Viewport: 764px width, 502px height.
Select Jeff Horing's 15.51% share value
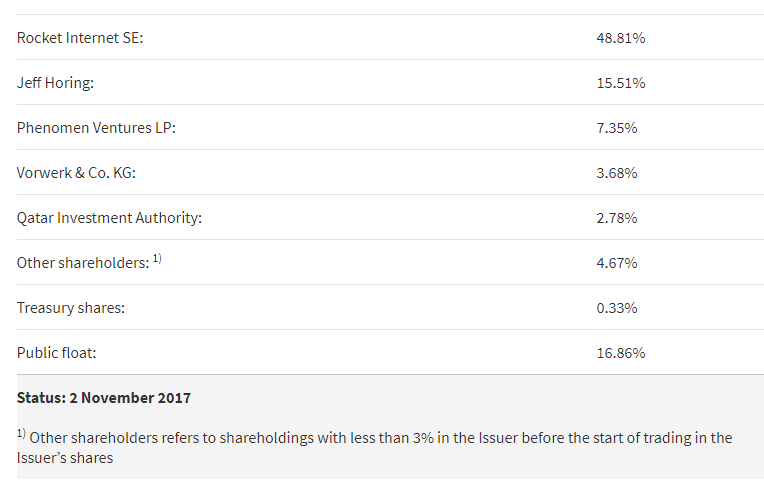tap(620, 83)
